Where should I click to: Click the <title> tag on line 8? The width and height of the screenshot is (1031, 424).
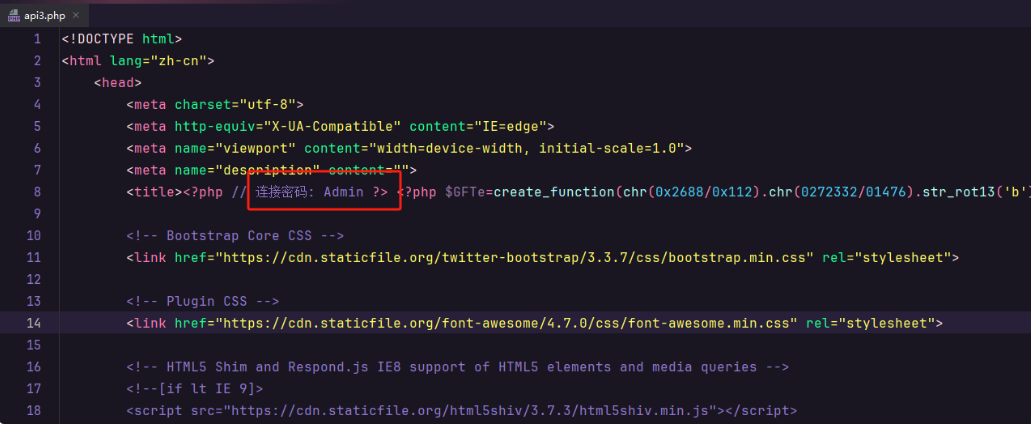[x=155, y=192]
